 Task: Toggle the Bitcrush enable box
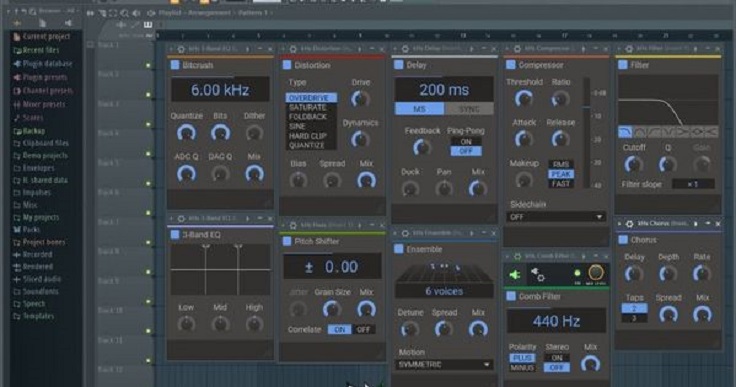[175, 65]
